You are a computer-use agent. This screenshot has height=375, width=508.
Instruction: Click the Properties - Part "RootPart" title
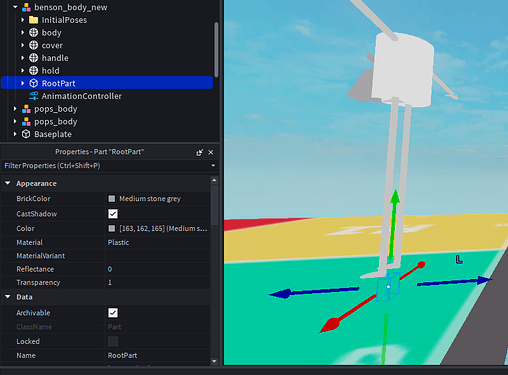click(x=99, y=152)
